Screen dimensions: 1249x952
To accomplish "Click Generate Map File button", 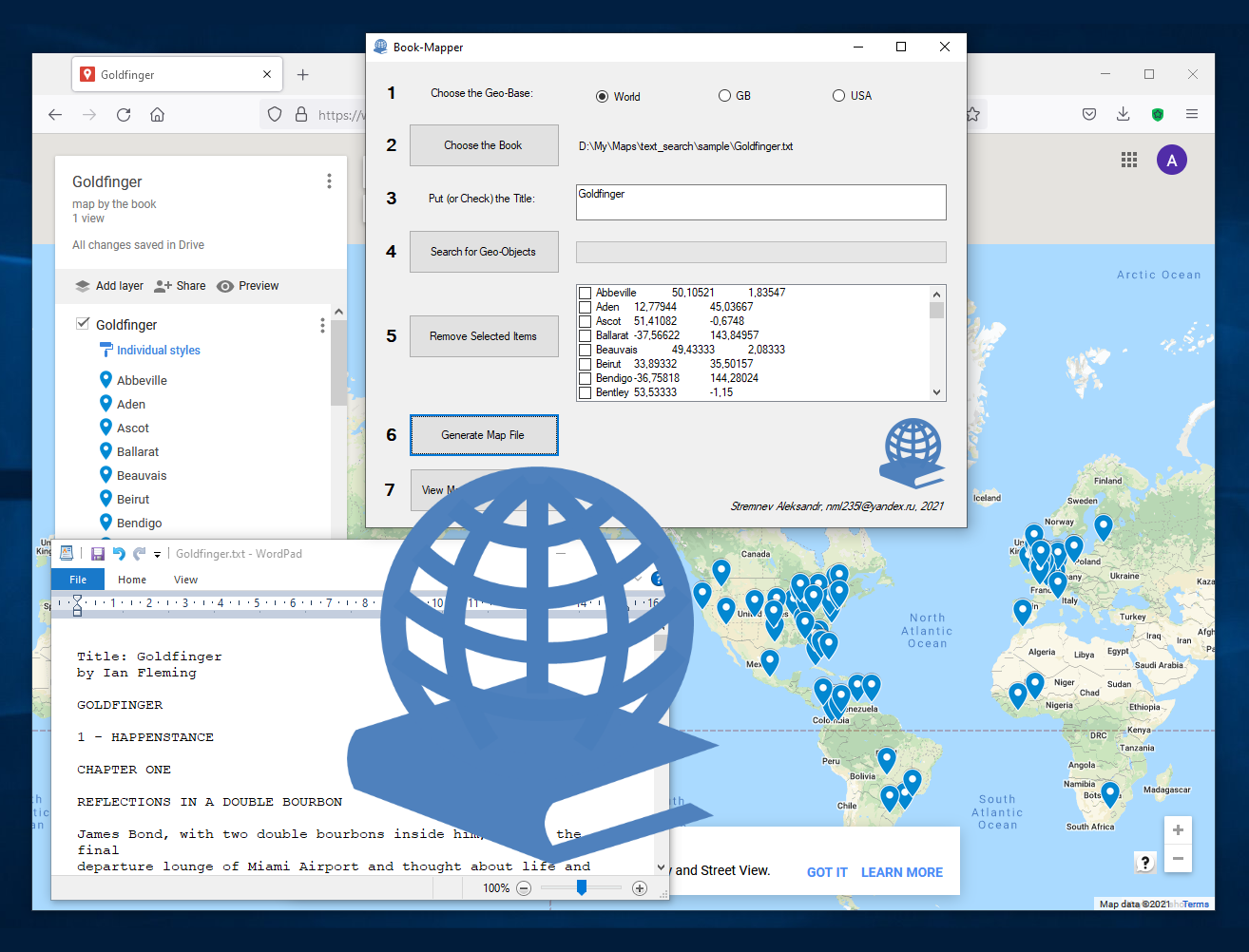I will point(484,435).
